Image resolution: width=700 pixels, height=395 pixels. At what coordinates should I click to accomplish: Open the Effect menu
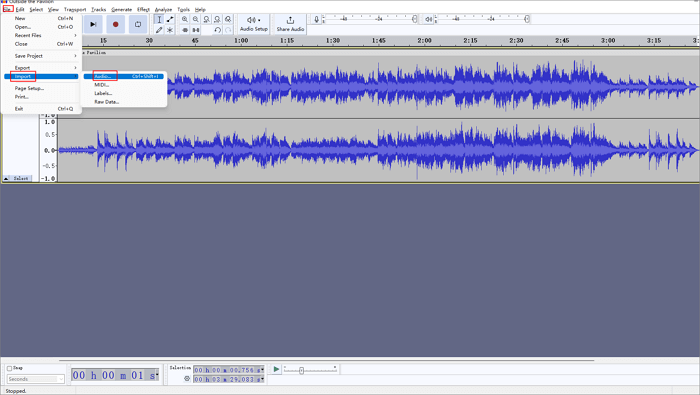tap(143, 9)
